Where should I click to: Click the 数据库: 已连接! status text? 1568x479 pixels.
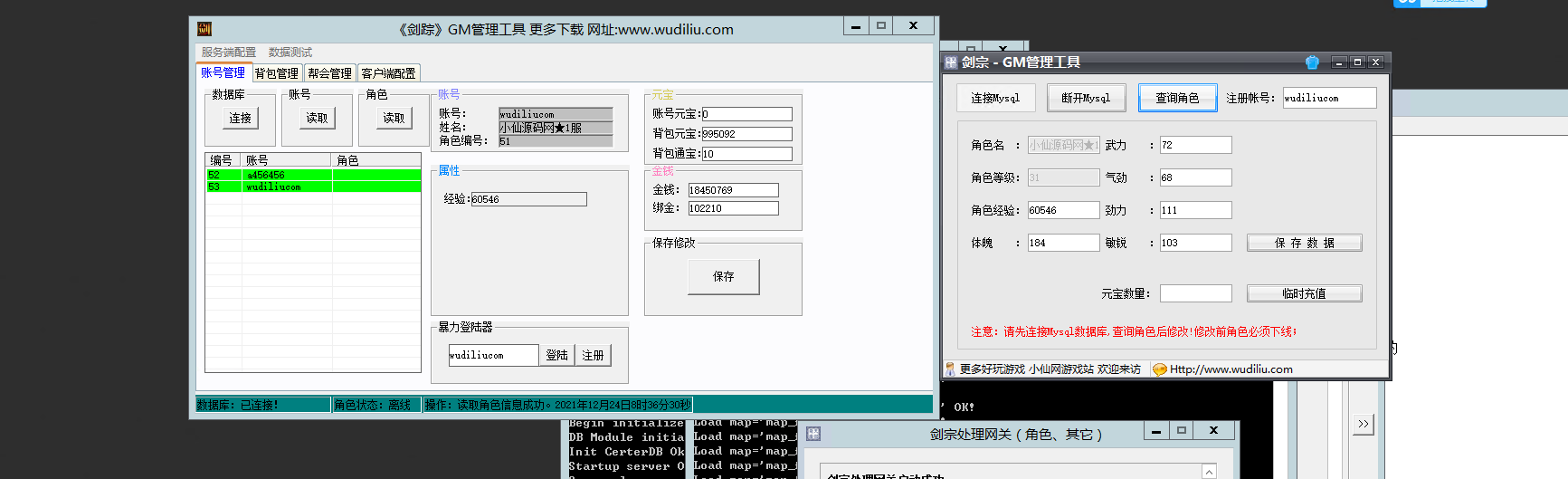pos(238,405)
